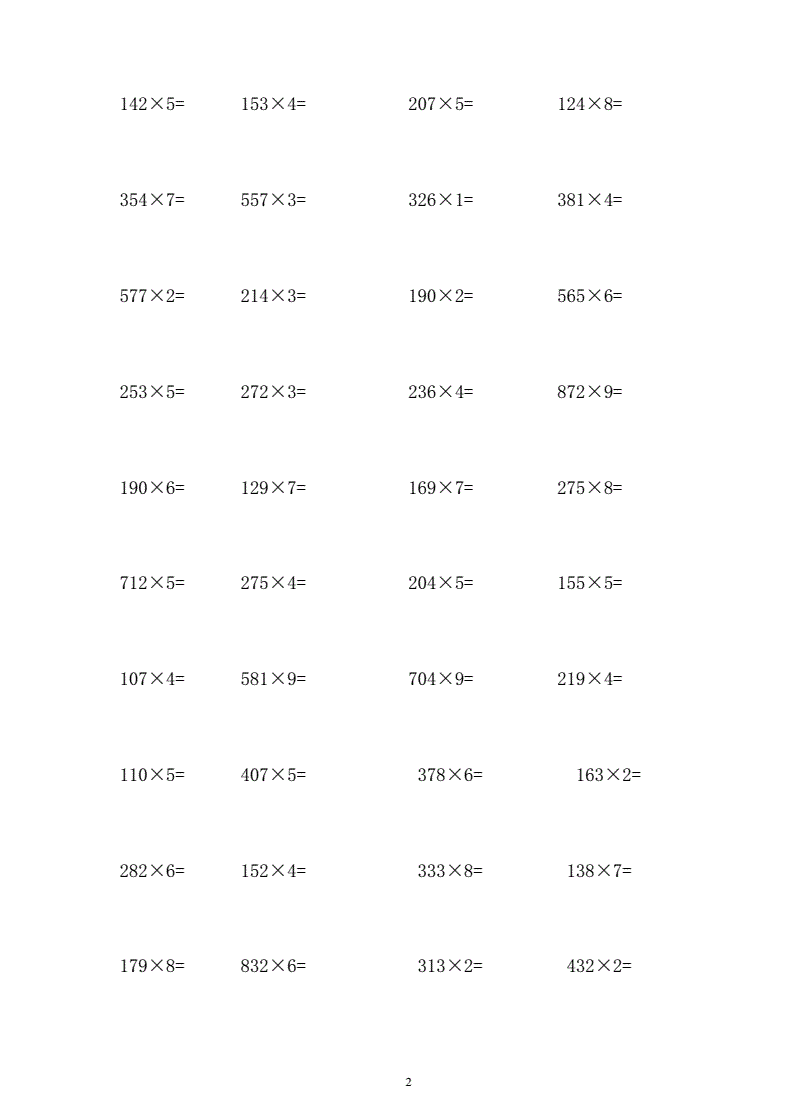Select the 155×5= multiplication
This screenshot has width=792, height=1120.
[590, 583]
